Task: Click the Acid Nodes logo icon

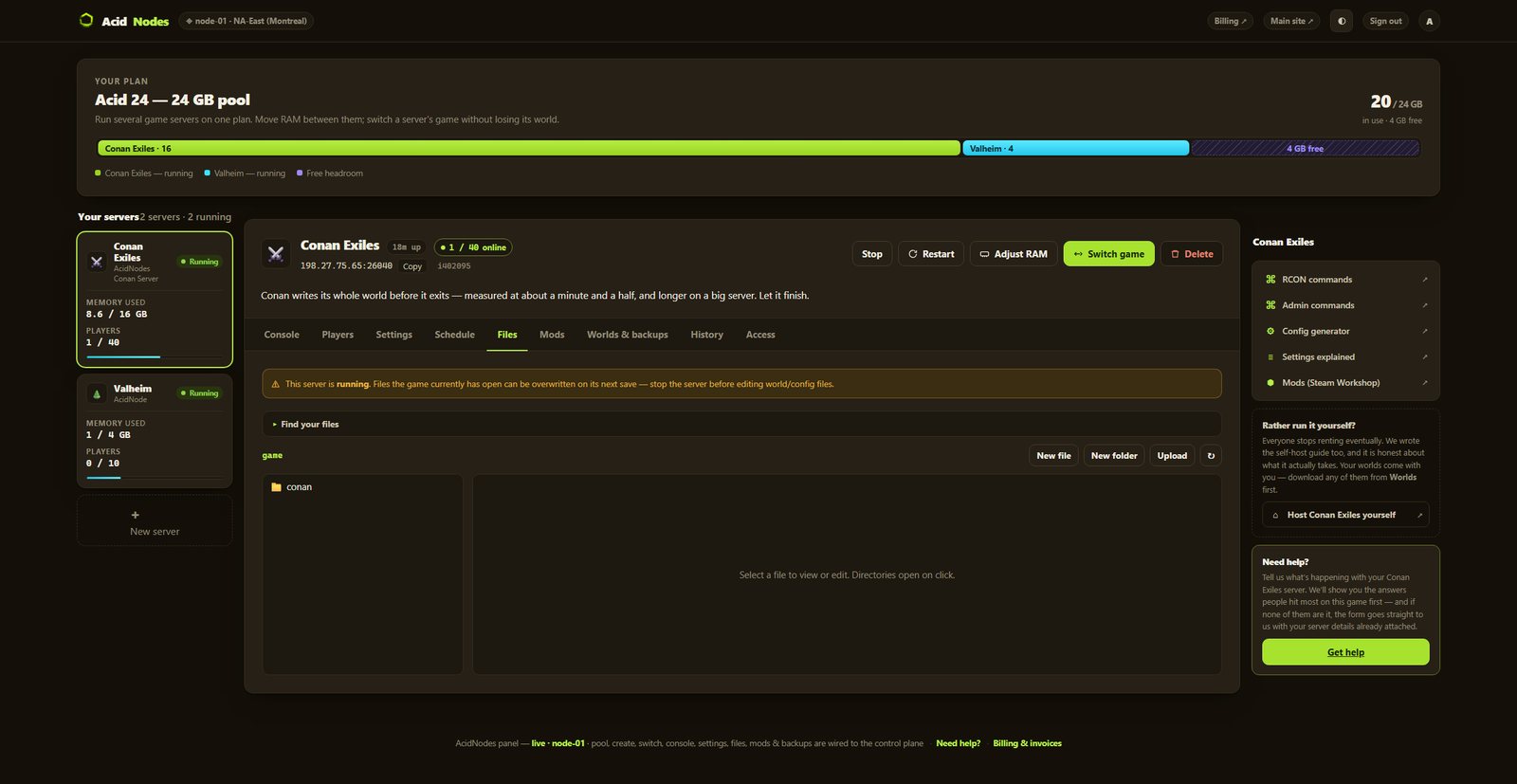Action: click(x=86, y=20)
